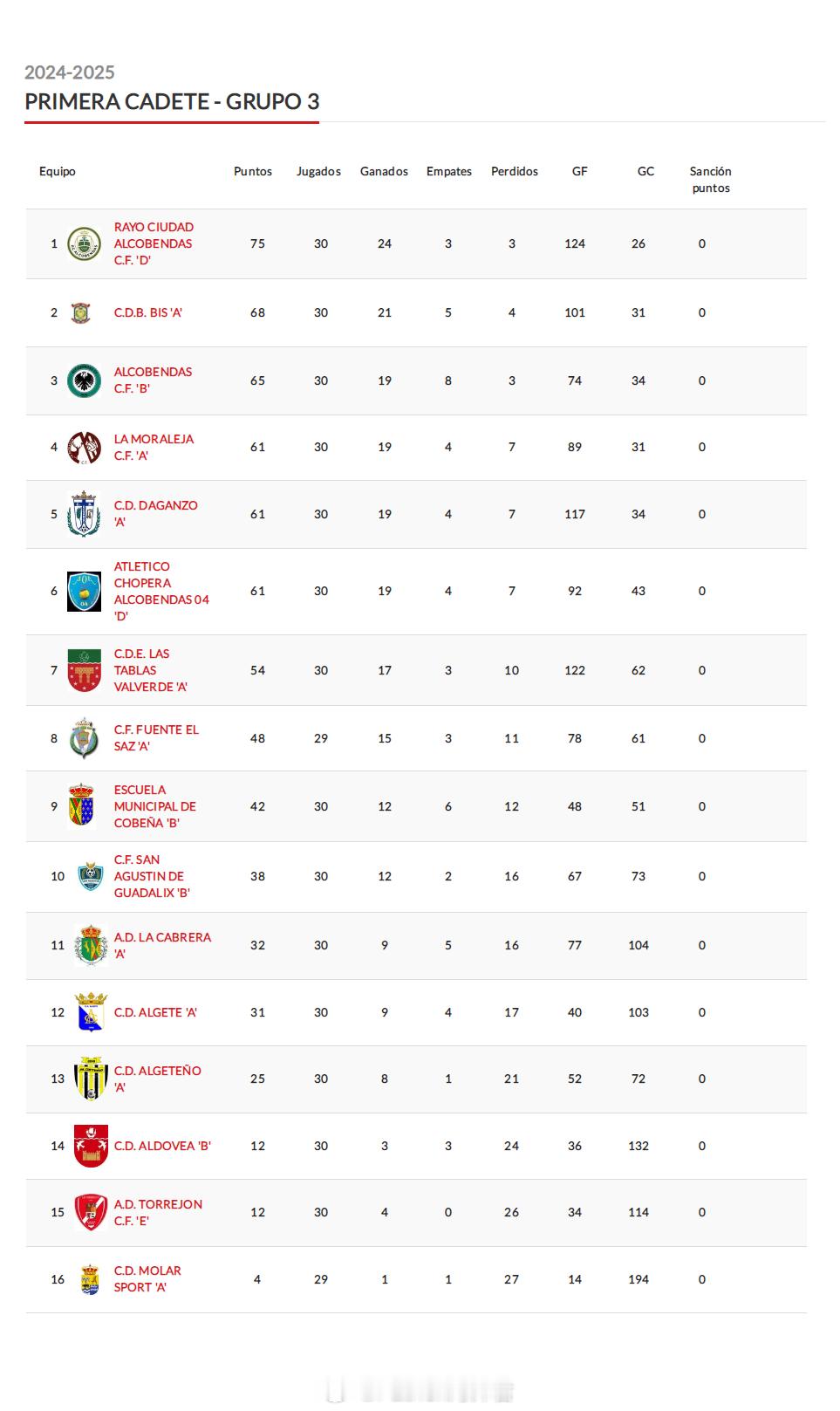Viewport: 840px width, 1411px height.
Task: Open the C.D. Molar Sport 'A' crest
Action: [x=89, y=1279]
